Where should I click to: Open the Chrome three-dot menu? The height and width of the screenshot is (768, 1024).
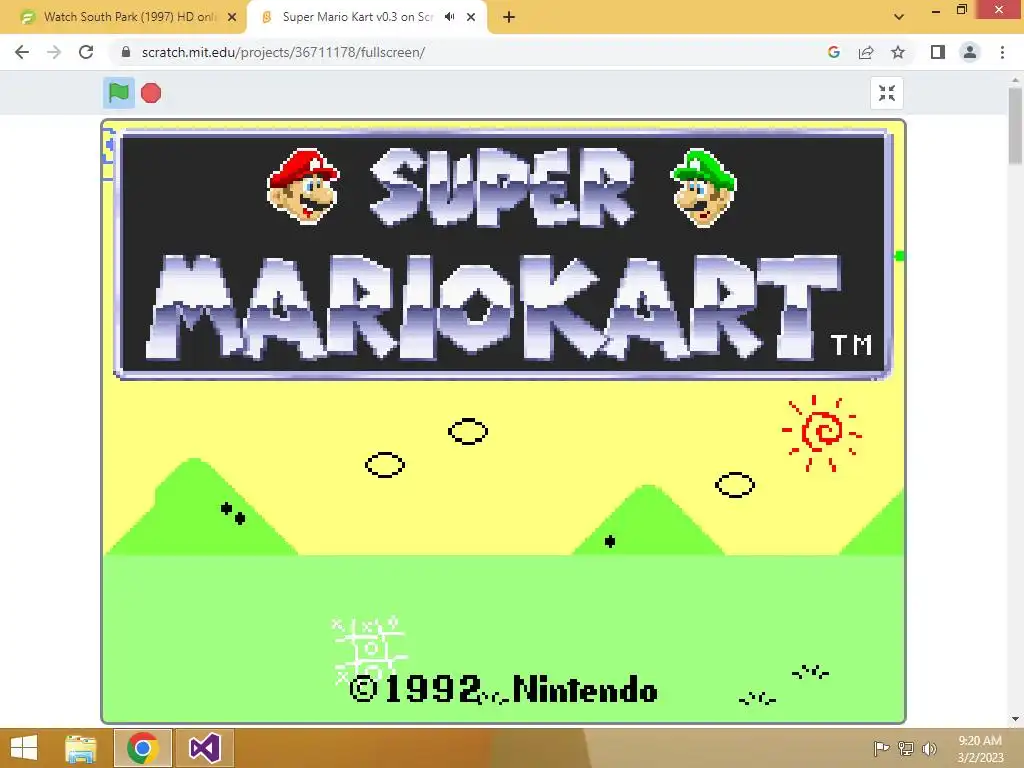1002,52
